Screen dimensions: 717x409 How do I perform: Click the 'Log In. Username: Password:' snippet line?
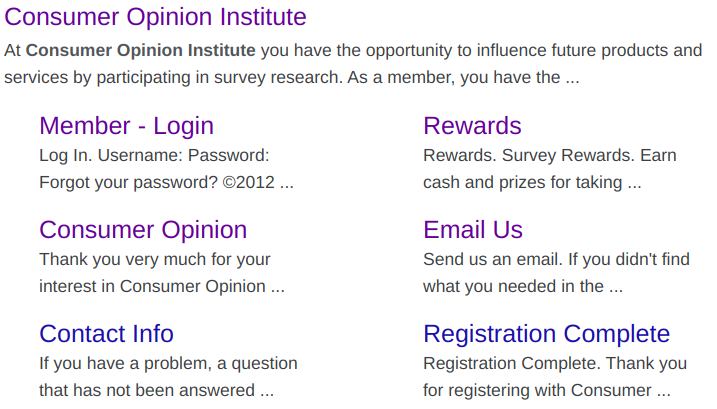pos(154,156)
